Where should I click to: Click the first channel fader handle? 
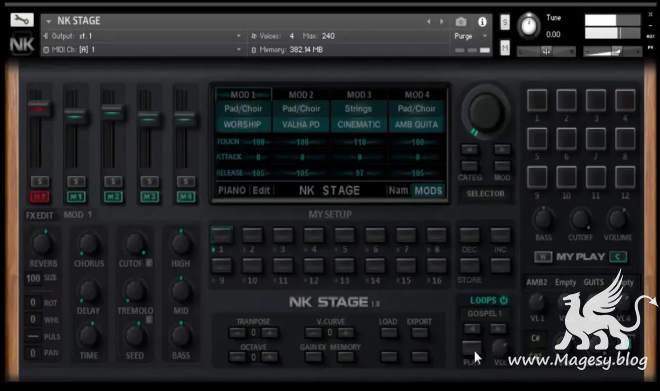pos(39,109)
